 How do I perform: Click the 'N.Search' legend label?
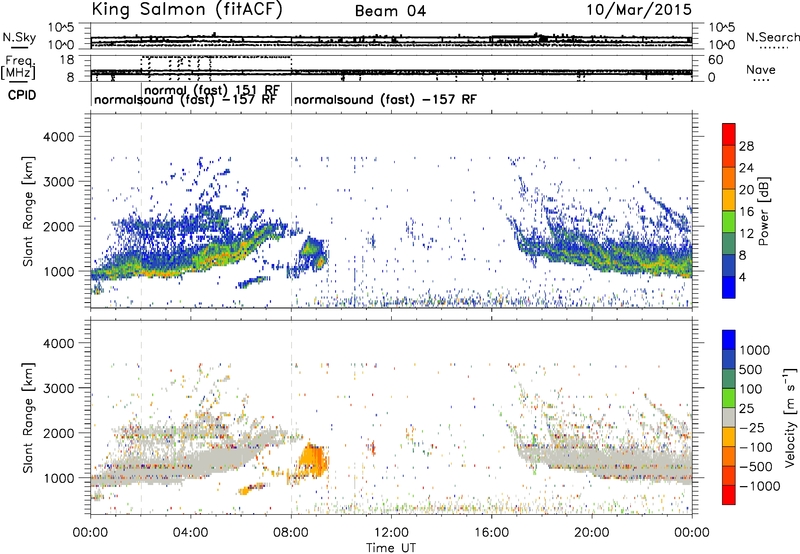772,37
